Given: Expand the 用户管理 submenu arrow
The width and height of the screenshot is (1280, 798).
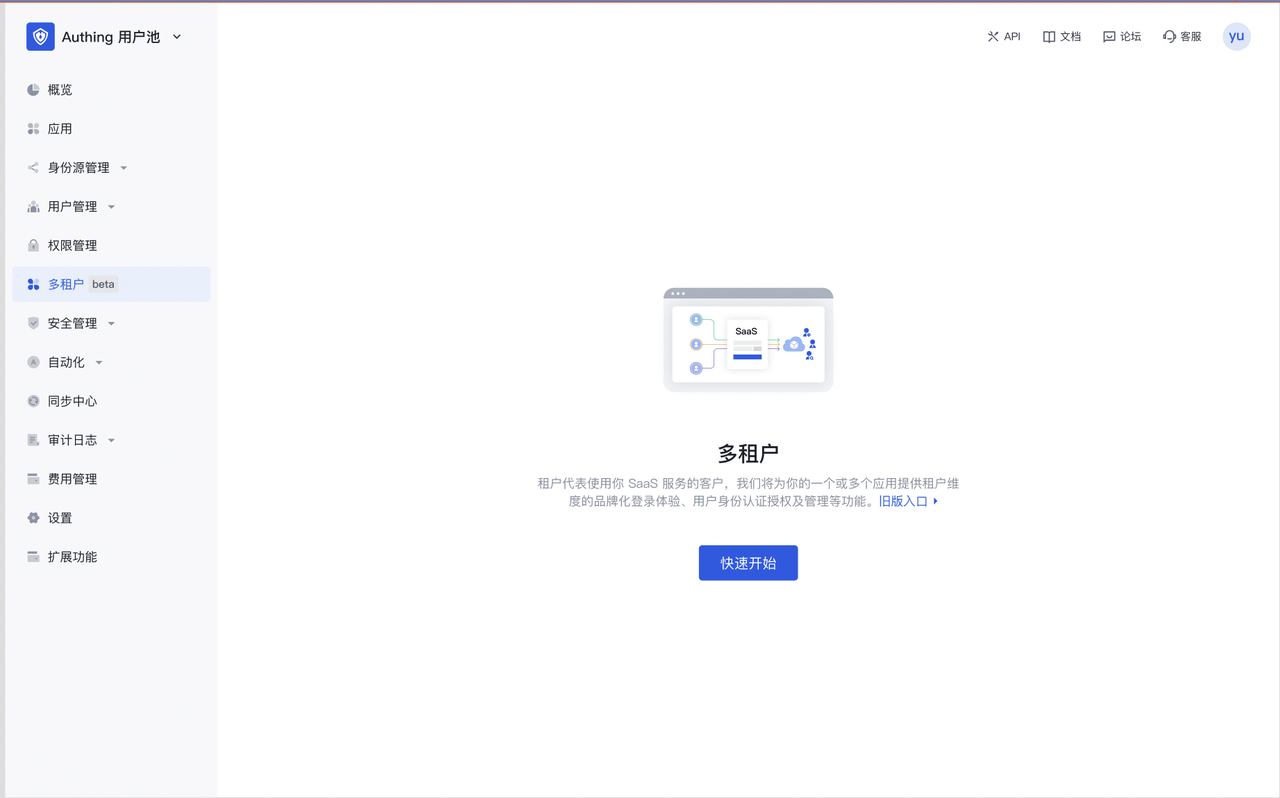Looking at the screenshot, I should 111,207.
